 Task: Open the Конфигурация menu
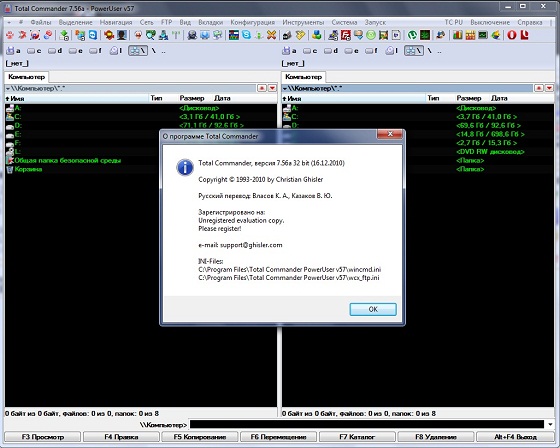click(252, 22)
